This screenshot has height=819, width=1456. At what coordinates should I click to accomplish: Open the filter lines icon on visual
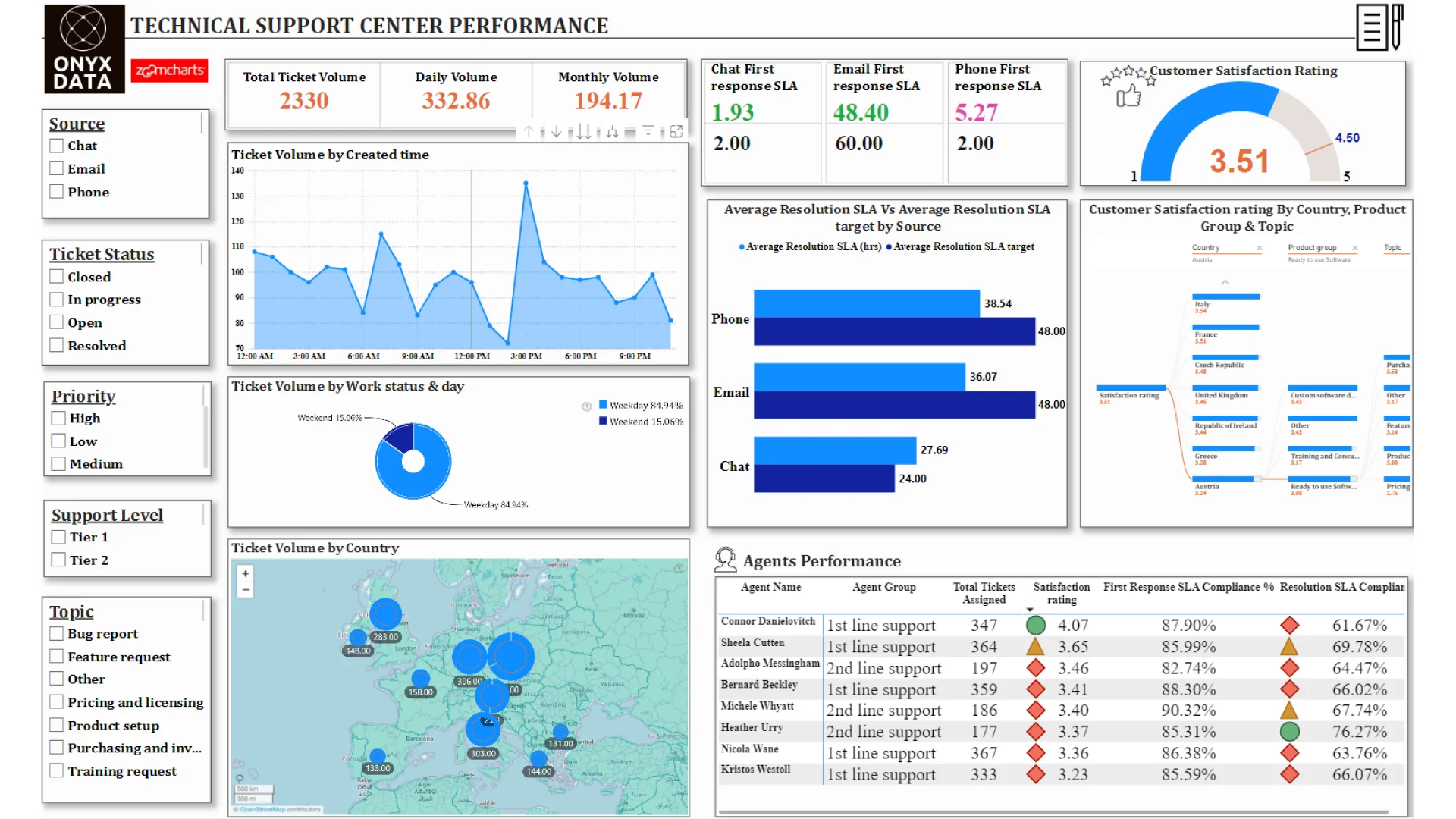pos(648,130)
